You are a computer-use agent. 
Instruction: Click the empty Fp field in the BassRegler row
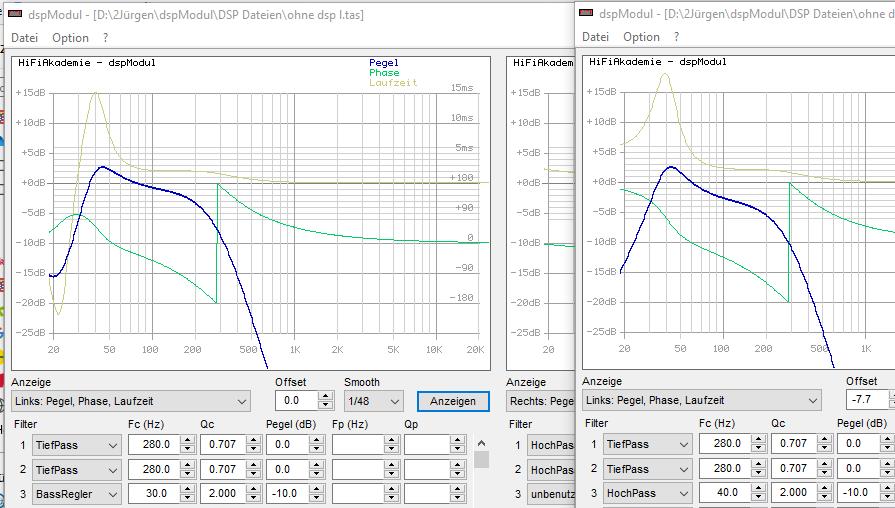tap(357, 494)
